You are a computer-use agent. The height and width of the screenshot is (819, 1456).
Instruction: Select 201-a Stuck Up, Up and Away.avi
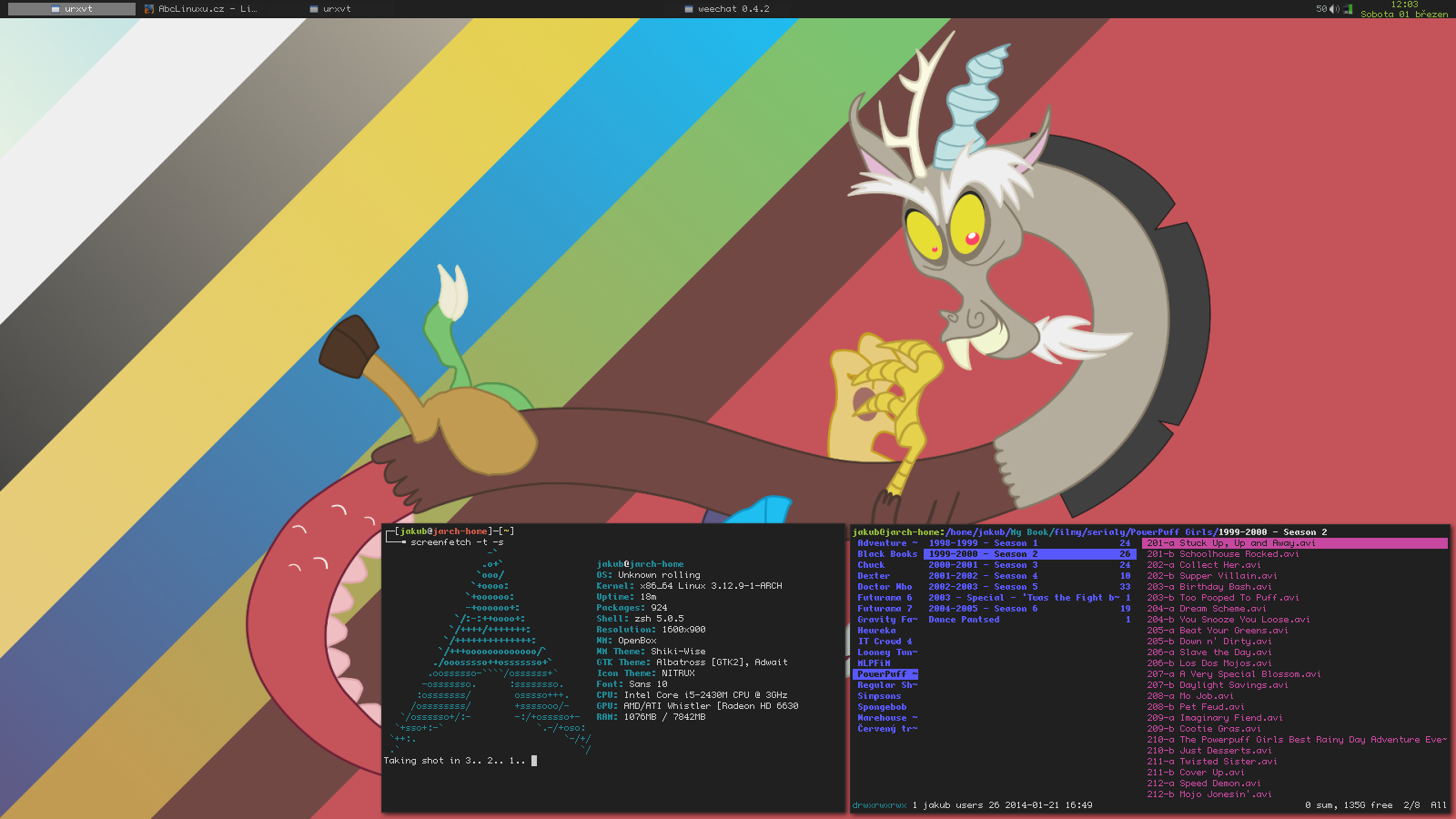tap(1295, 543)
